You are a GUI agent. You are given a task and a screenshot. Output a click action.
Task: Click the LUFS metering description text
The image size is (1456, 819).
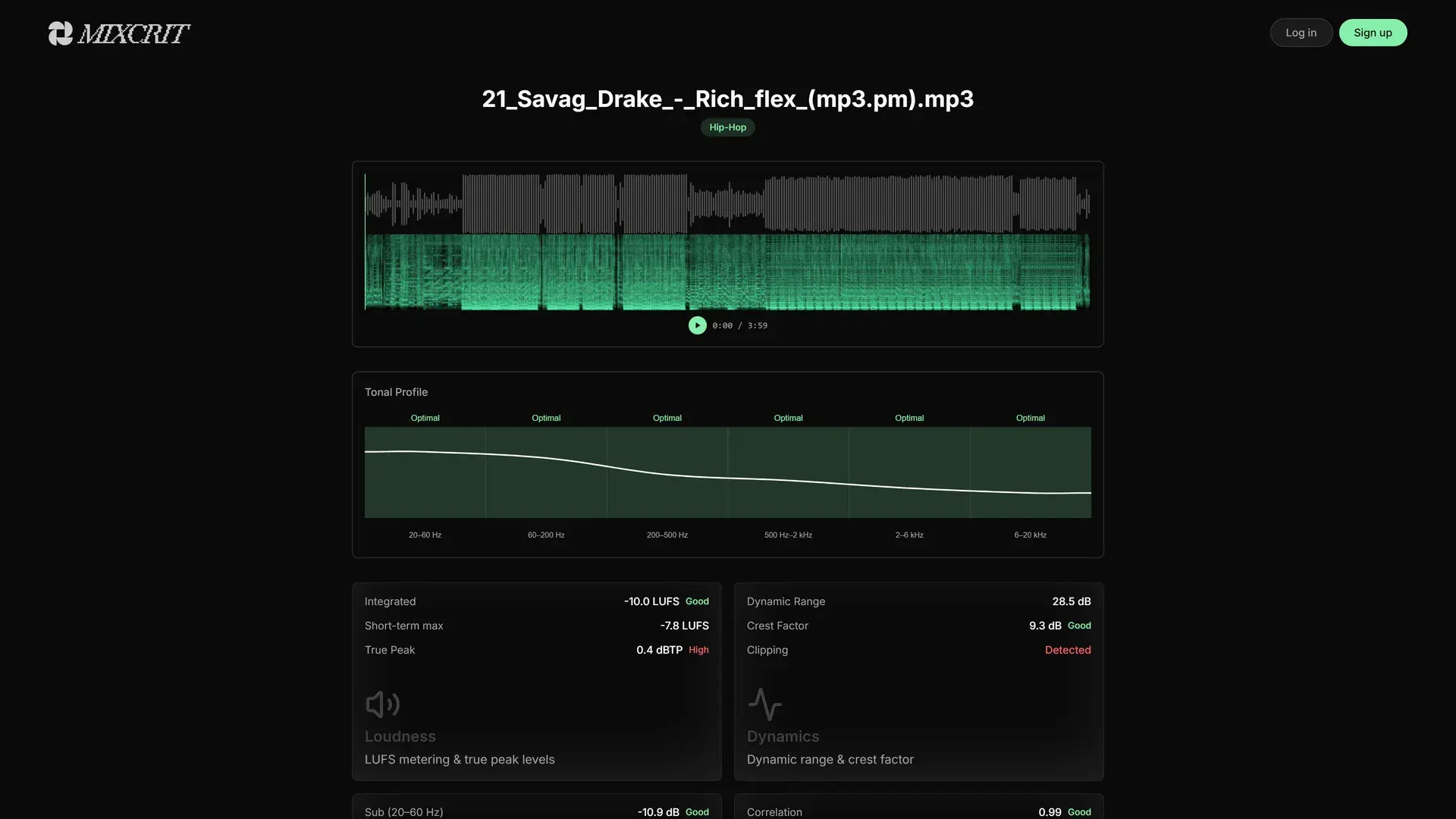tap(460, 760)
